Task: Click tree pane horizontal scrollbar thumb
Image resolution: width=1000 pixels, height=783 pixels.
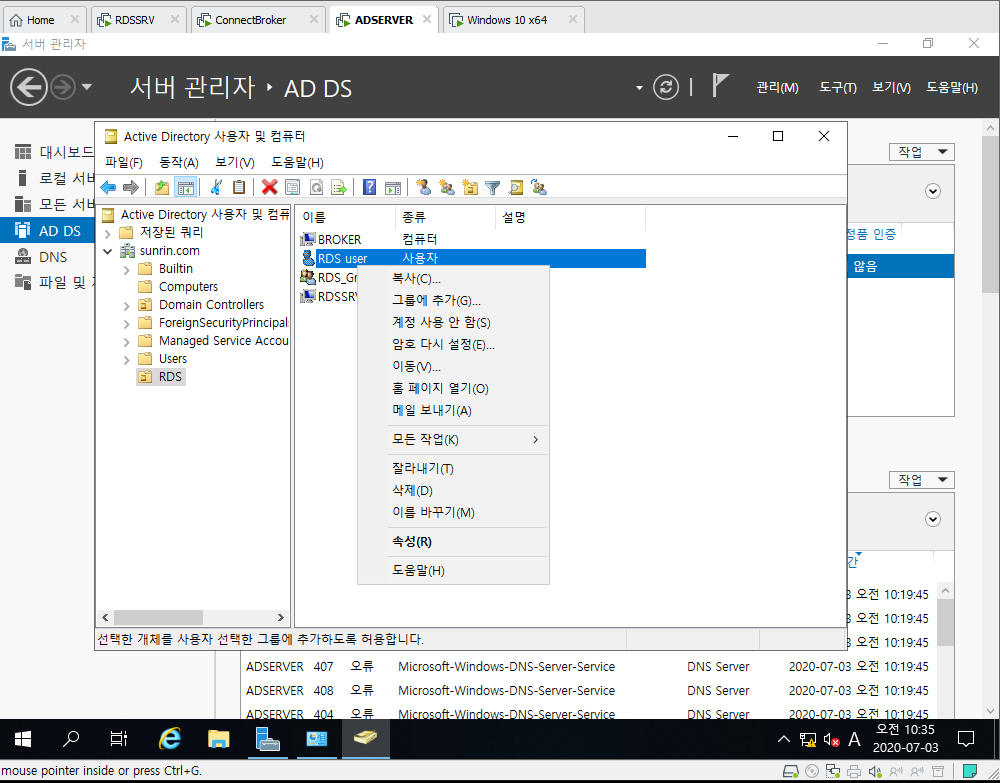Action: tap(158, 617)
